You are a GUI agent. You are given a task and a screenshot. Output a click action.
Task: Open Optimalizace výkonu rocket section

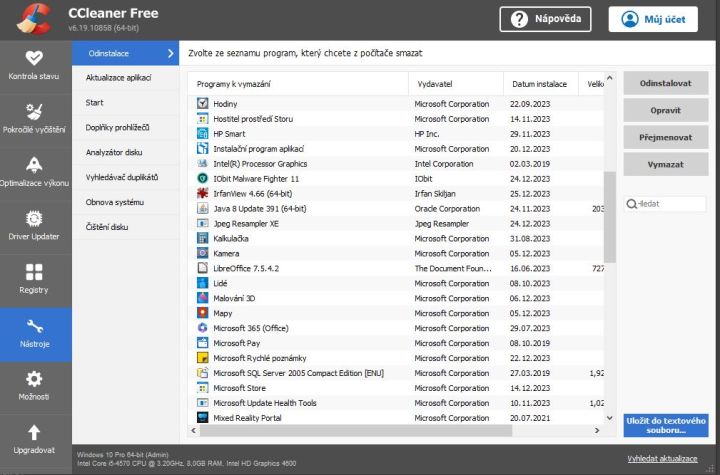[x=34, y=172]
